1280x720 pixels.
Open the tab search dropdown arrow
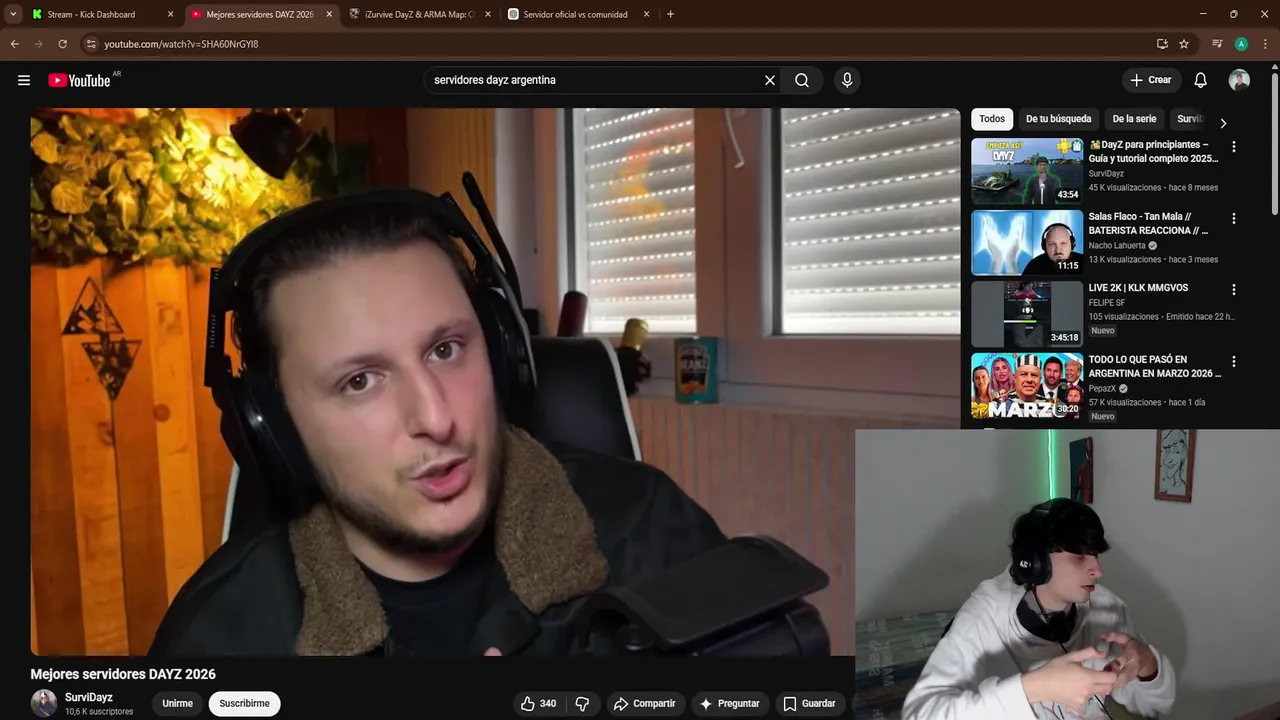[x=13, y=14]
